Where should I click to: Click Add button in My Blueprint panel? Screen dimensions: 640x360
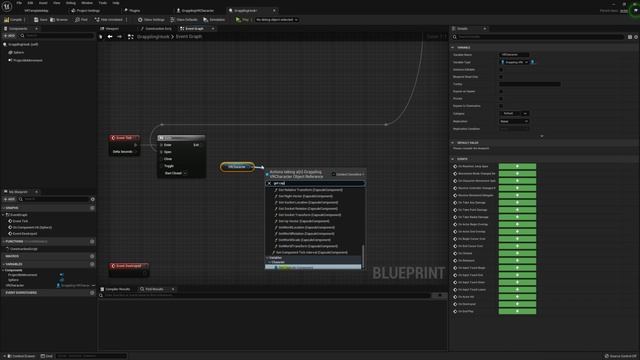click(x=9, y=199)
